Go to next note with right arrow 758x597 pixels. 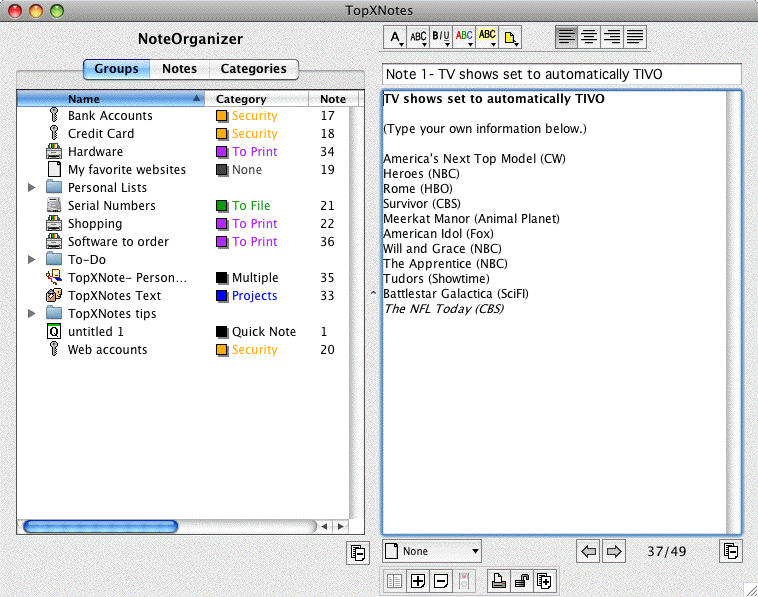[x=614, y=551]
